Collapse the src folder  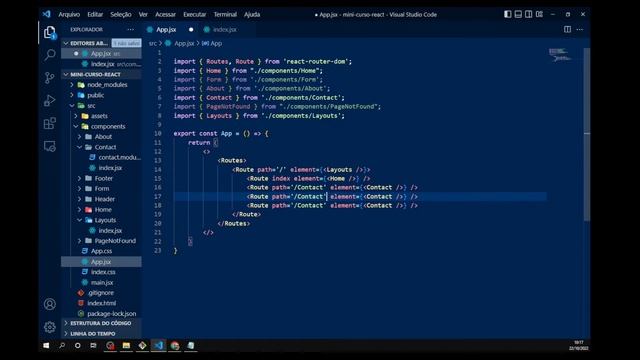coord(72,106)
